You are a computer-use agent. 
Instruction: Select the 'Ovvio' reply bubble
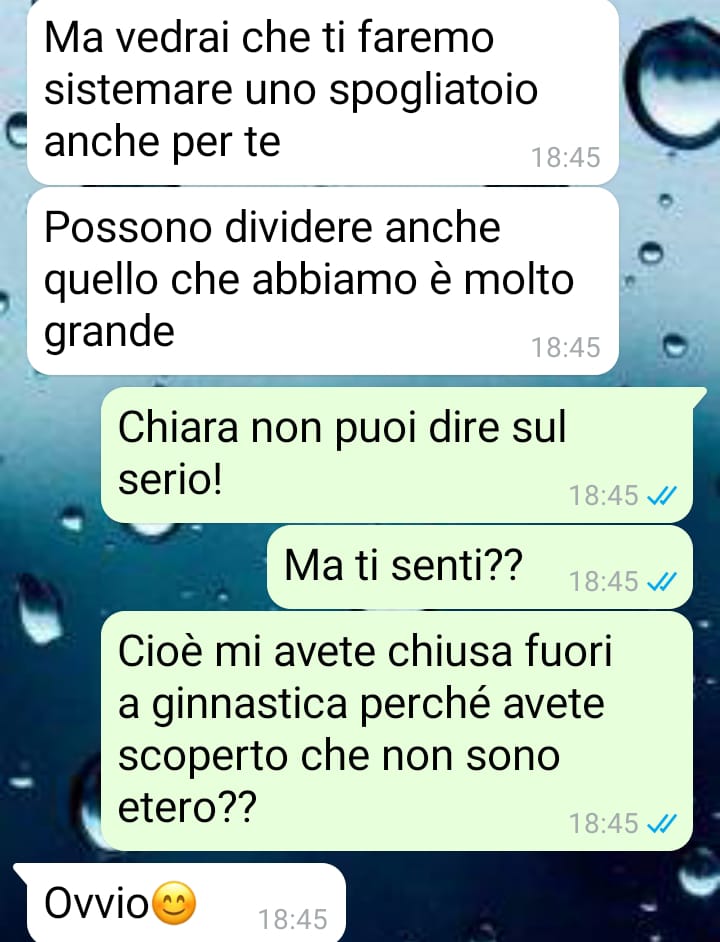pyautogui.click(x=180, y=902)
